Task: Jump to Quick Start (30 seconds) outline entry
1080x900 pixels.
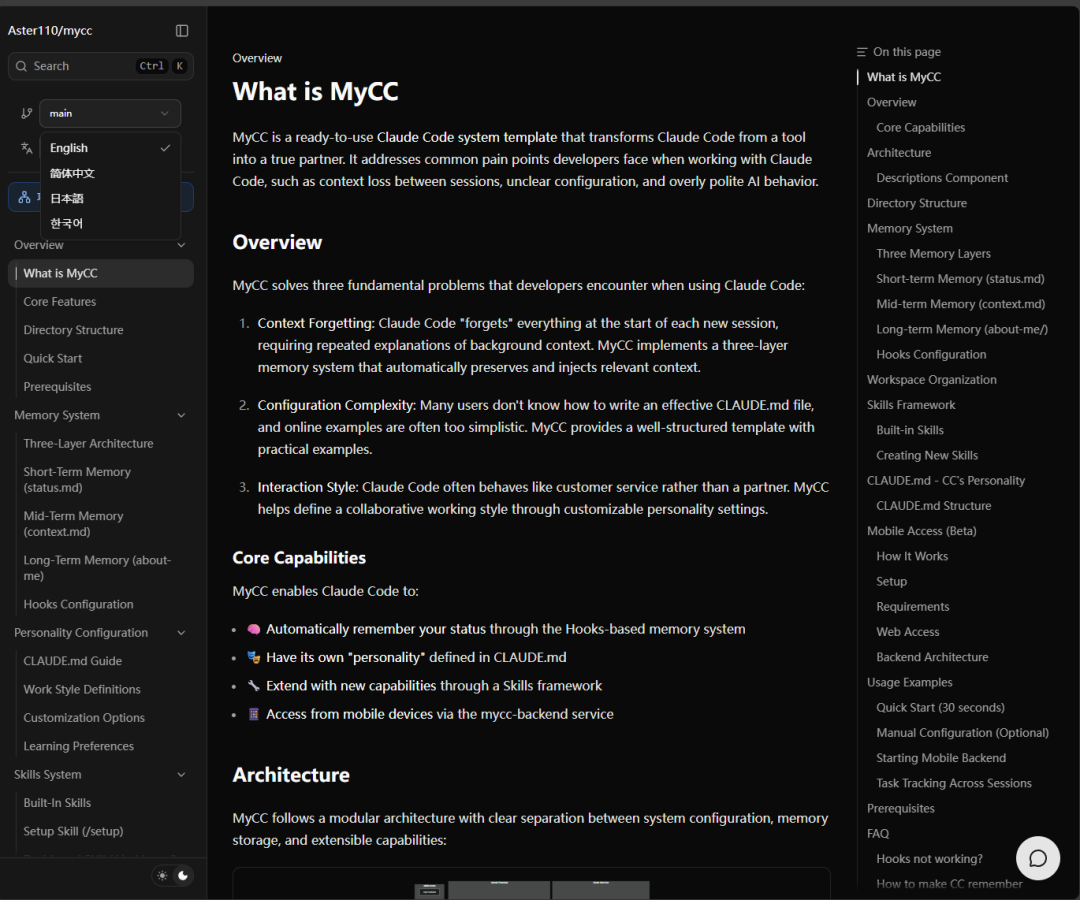Action: click(940, 707)
